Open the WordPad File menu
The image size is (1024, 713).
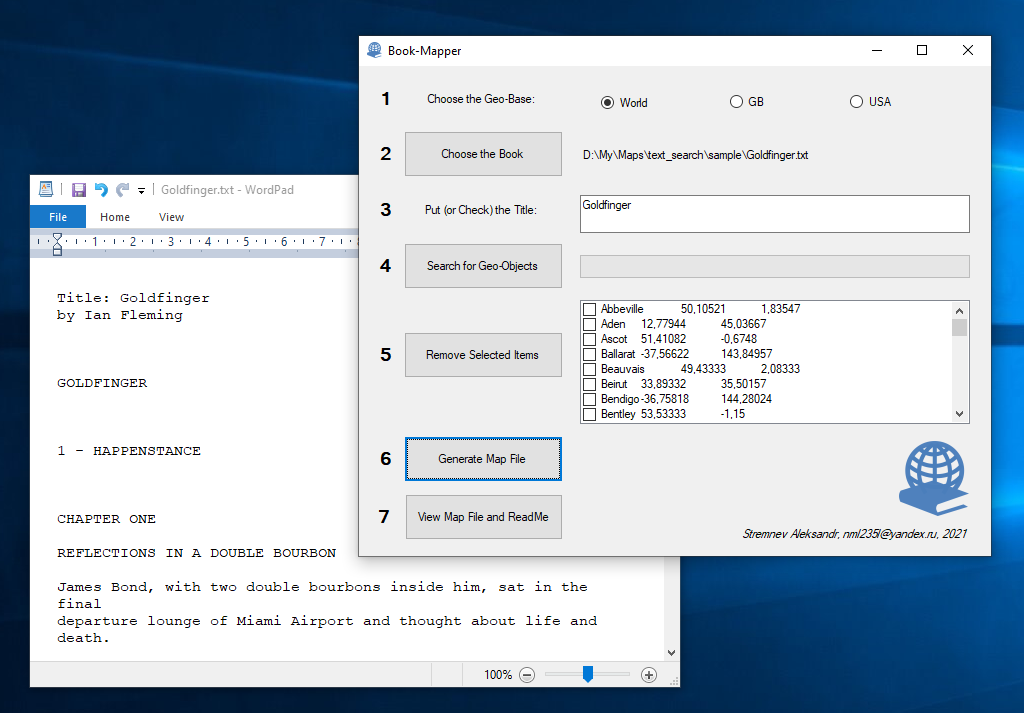click(58, 217)
